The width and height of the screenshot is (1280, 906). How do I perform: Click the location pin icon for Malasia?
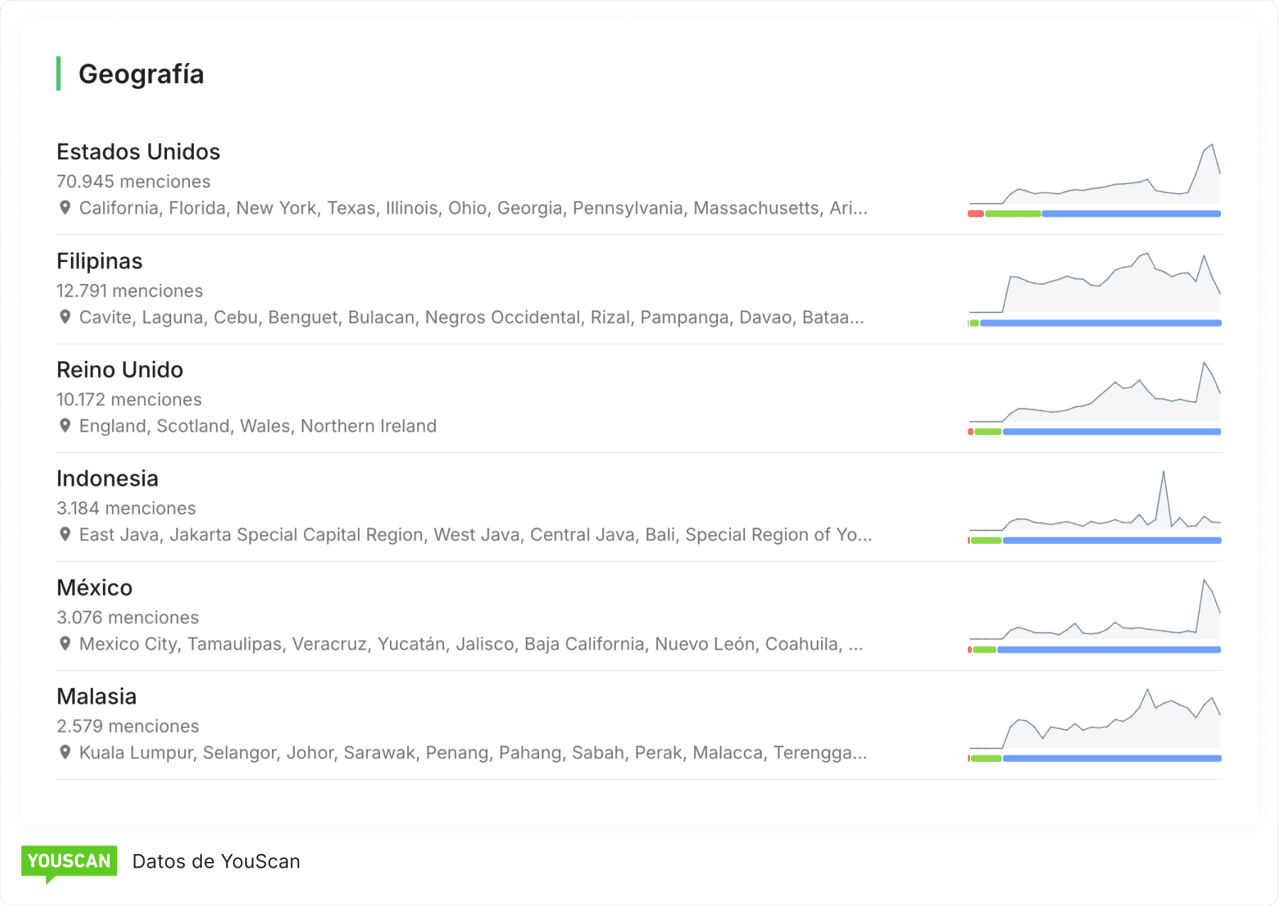[x=65, y=753]
